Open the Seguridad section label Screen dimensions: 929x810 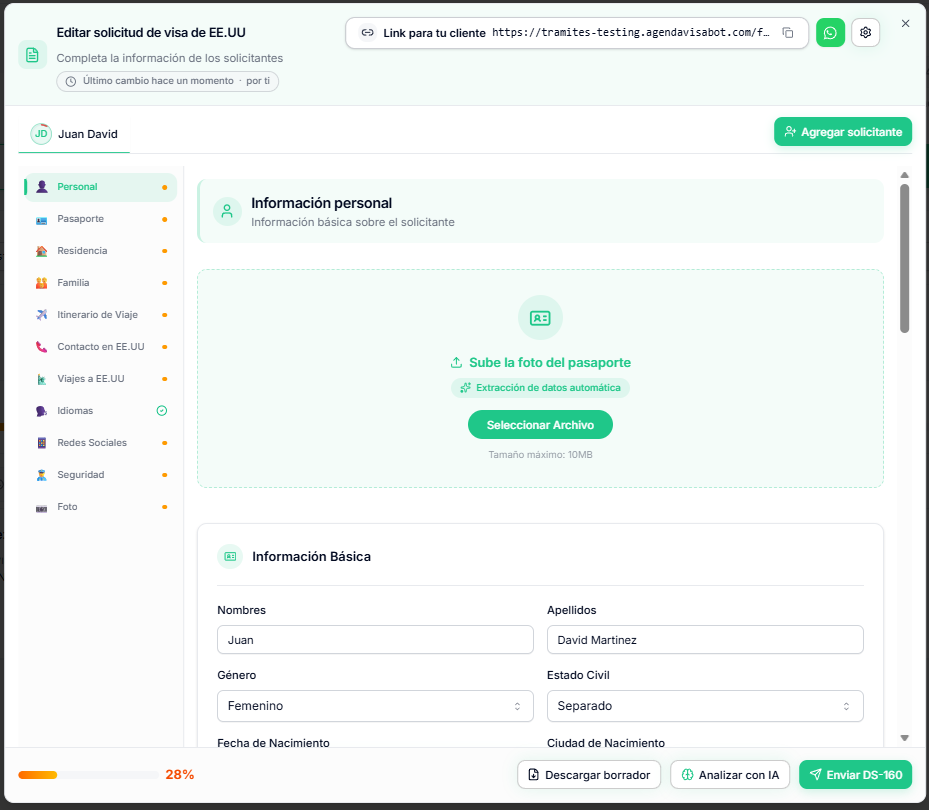[x=81, y=475]
